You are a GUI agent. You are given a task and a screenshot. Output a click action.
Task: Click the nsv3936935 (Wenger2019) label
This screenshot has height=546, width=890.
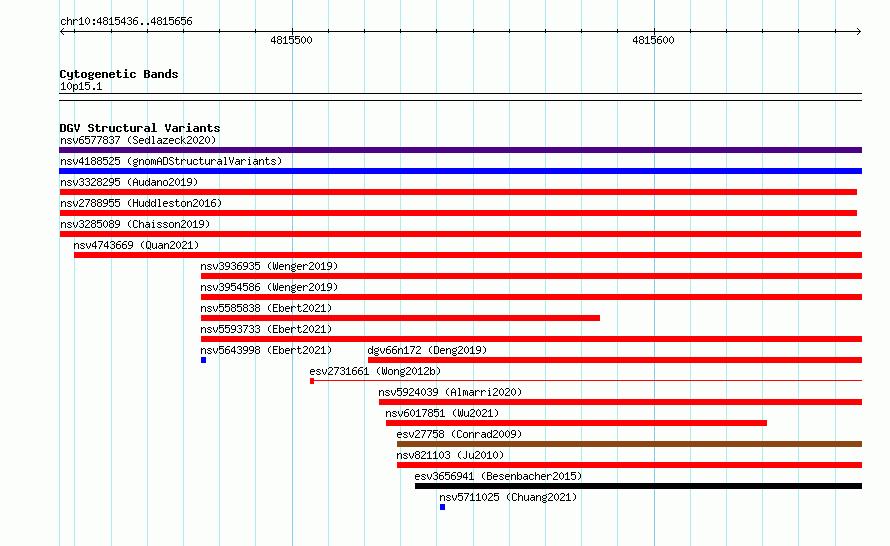(x=269, y=266)
